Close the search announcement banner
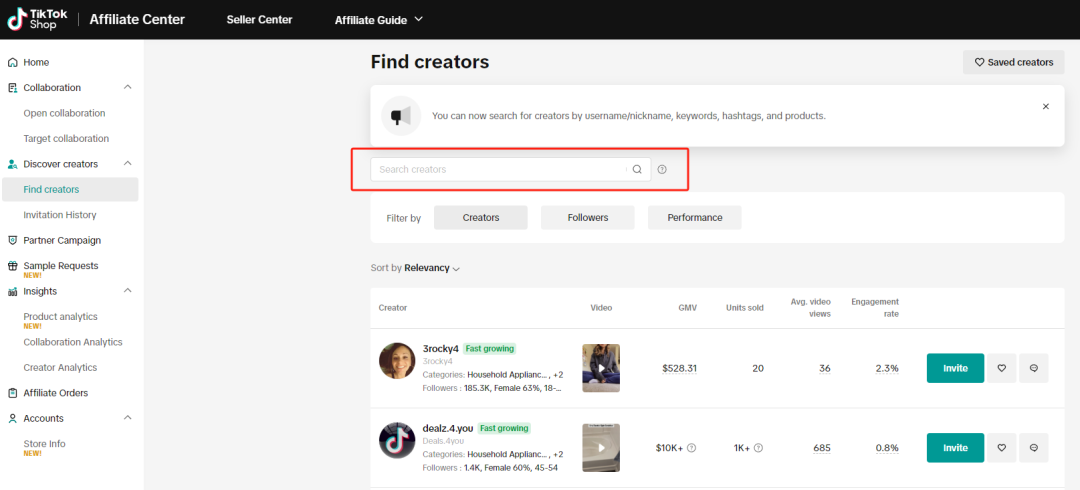The image size is (1080, 490). click(1046, 106)
